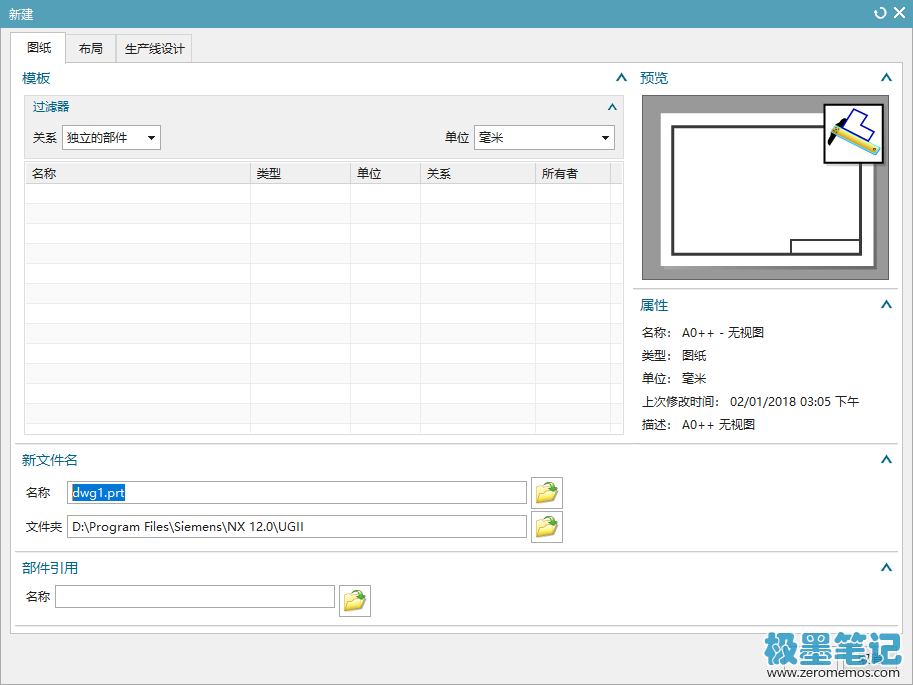Screen dimensions: 913x685
Task: Click browse folder icon next to 文件夹 path
Action: coord(546,526)
